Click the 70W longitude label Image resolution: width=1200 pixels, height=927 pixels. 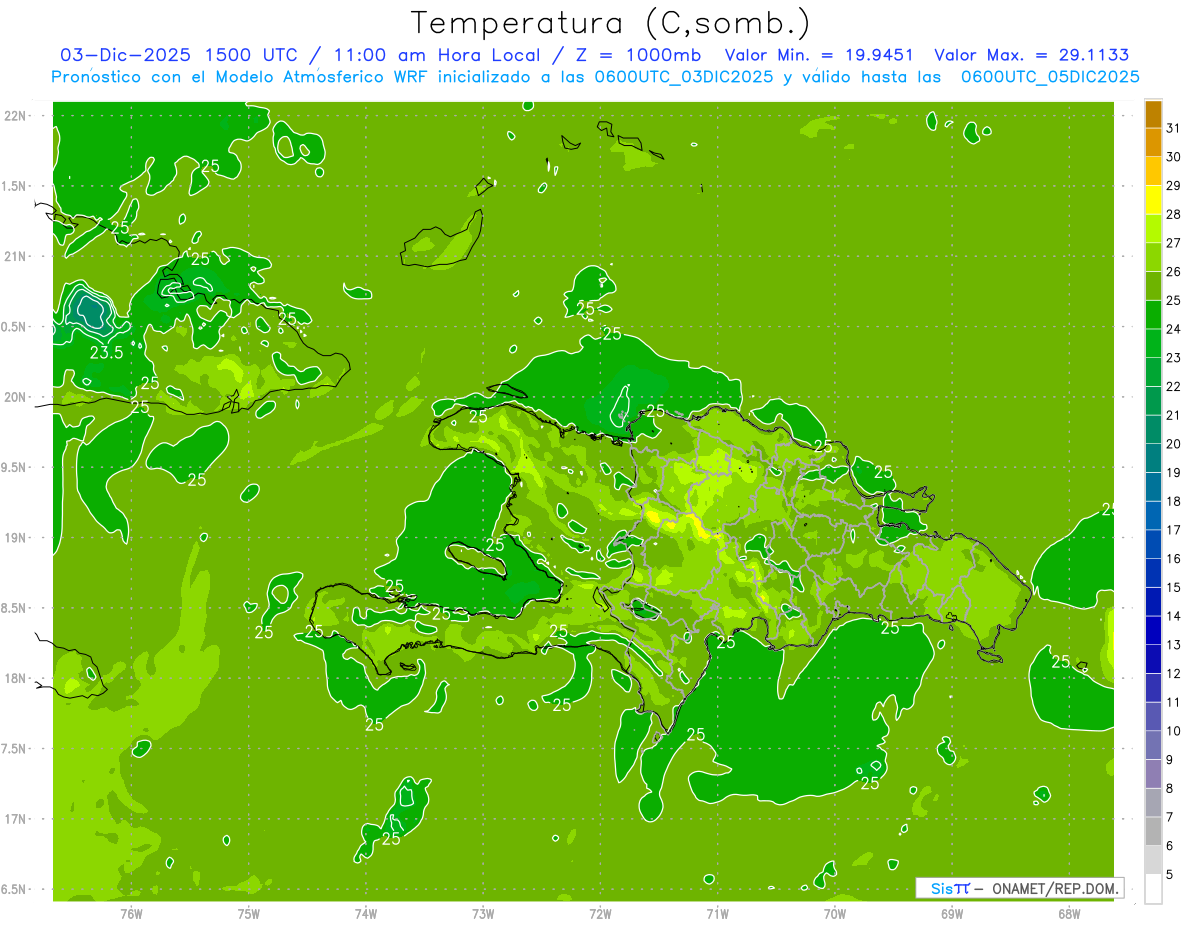[x=835, y=912]
